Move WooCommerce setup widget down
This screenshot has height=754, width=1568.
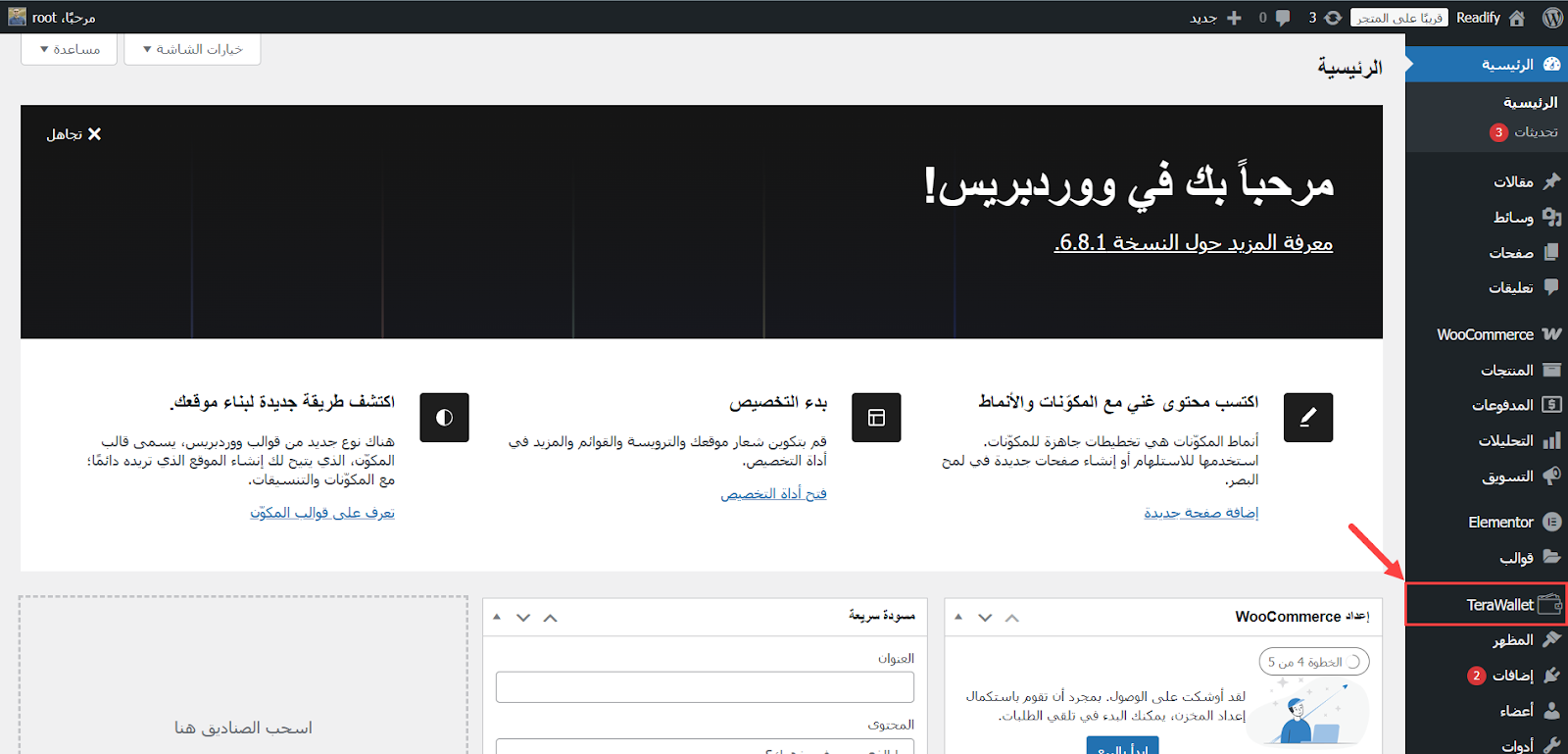[985, 618]
